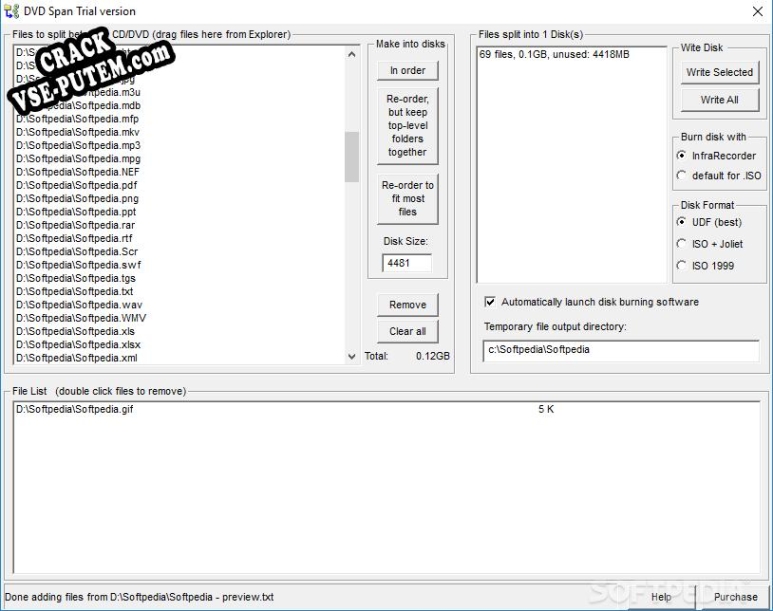Click the In order button
Viewport: 773px width, 611px height.
point(408,71)
